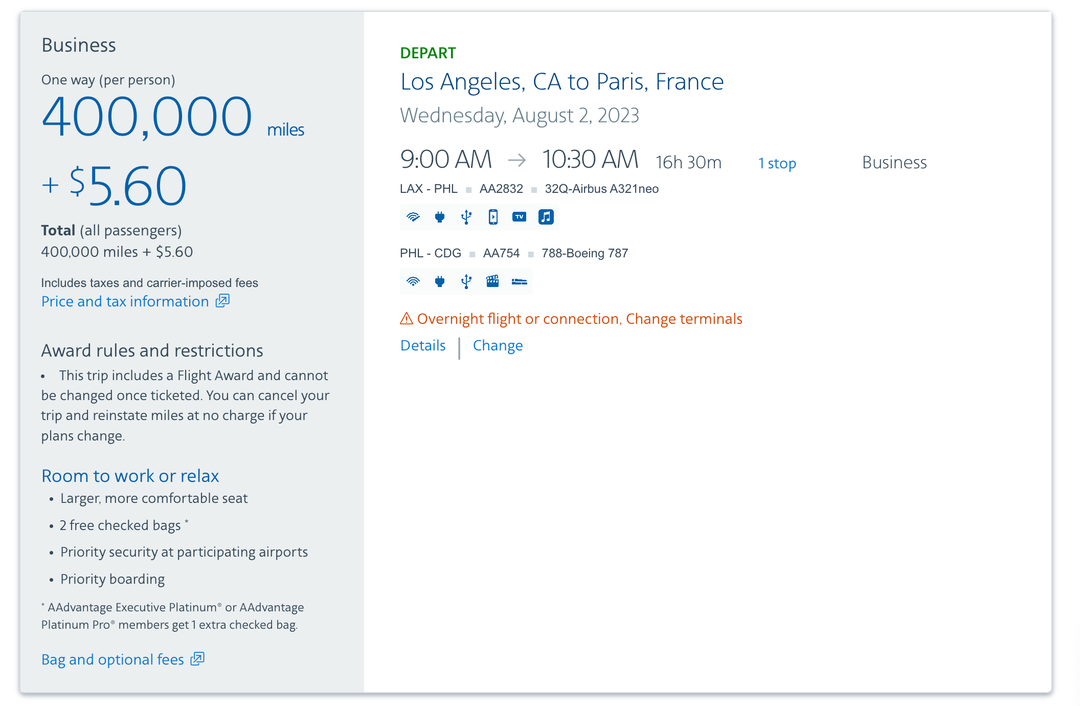
Task: Click the external link icon beside Price and tax information
Action: 221,300
